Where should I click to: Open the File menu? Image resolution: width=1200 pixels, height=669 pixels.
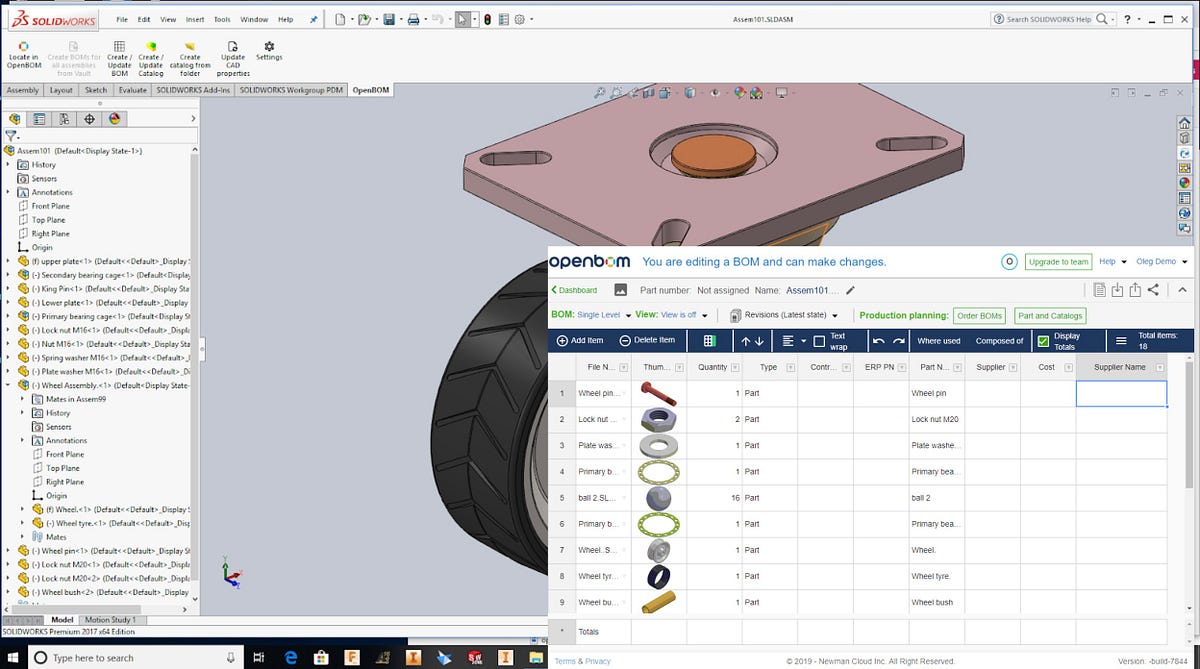[x=121, y=19]
